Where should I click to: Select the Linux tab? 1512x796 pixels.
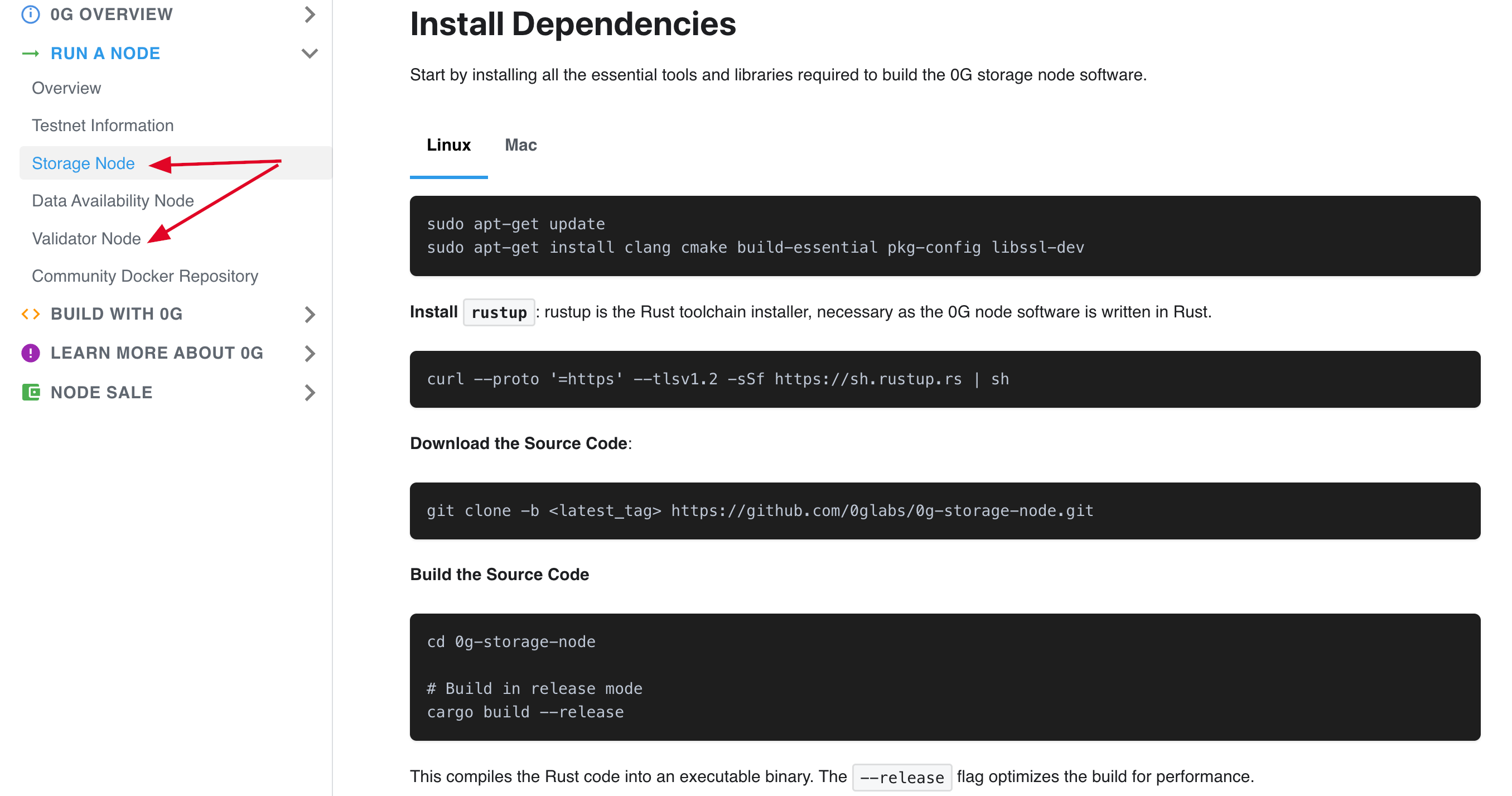[x=448, y=145]
